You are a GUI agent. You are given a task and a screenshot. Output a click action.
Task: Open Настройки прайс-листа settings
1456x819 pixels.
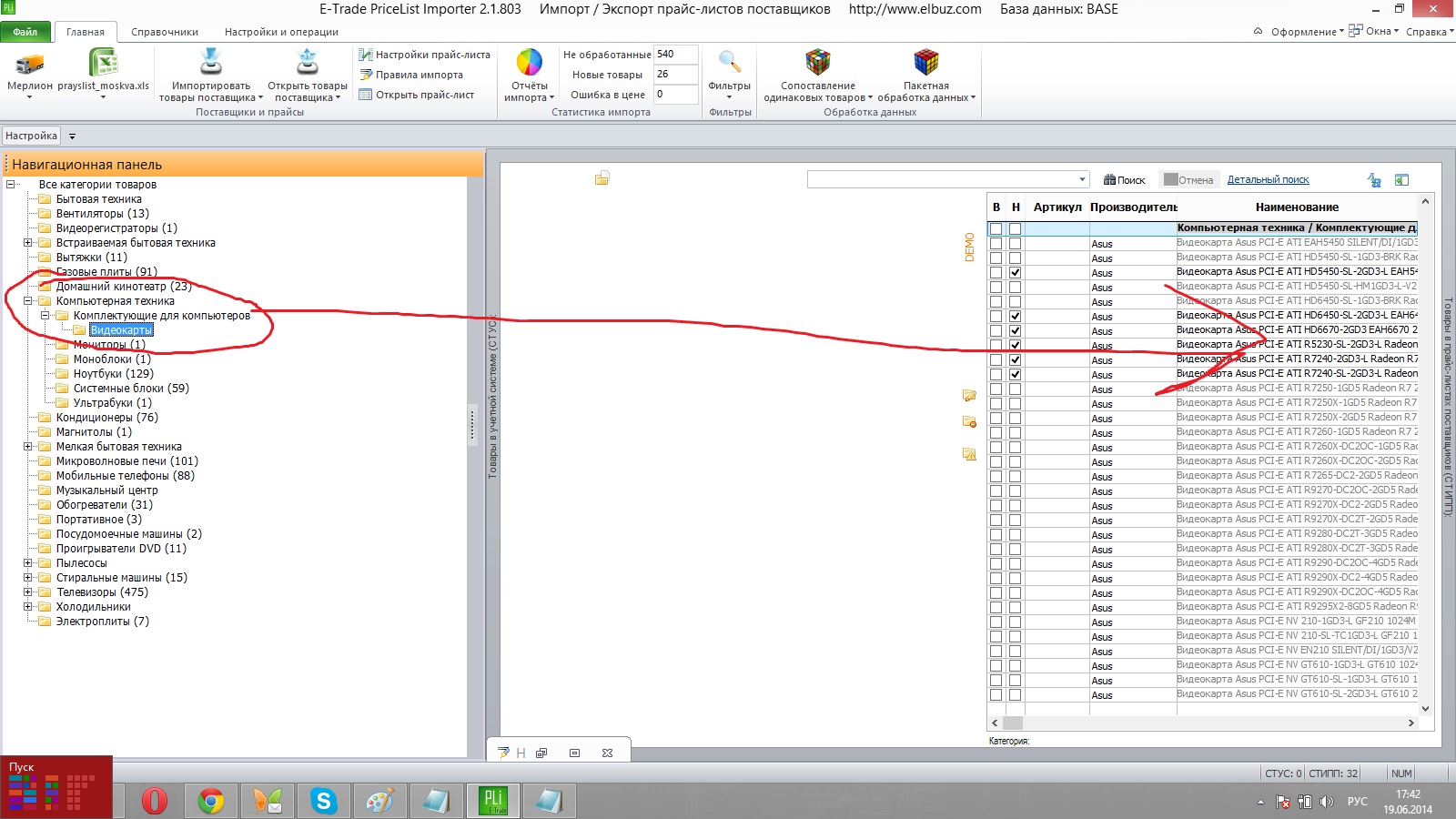coord(424,55)
